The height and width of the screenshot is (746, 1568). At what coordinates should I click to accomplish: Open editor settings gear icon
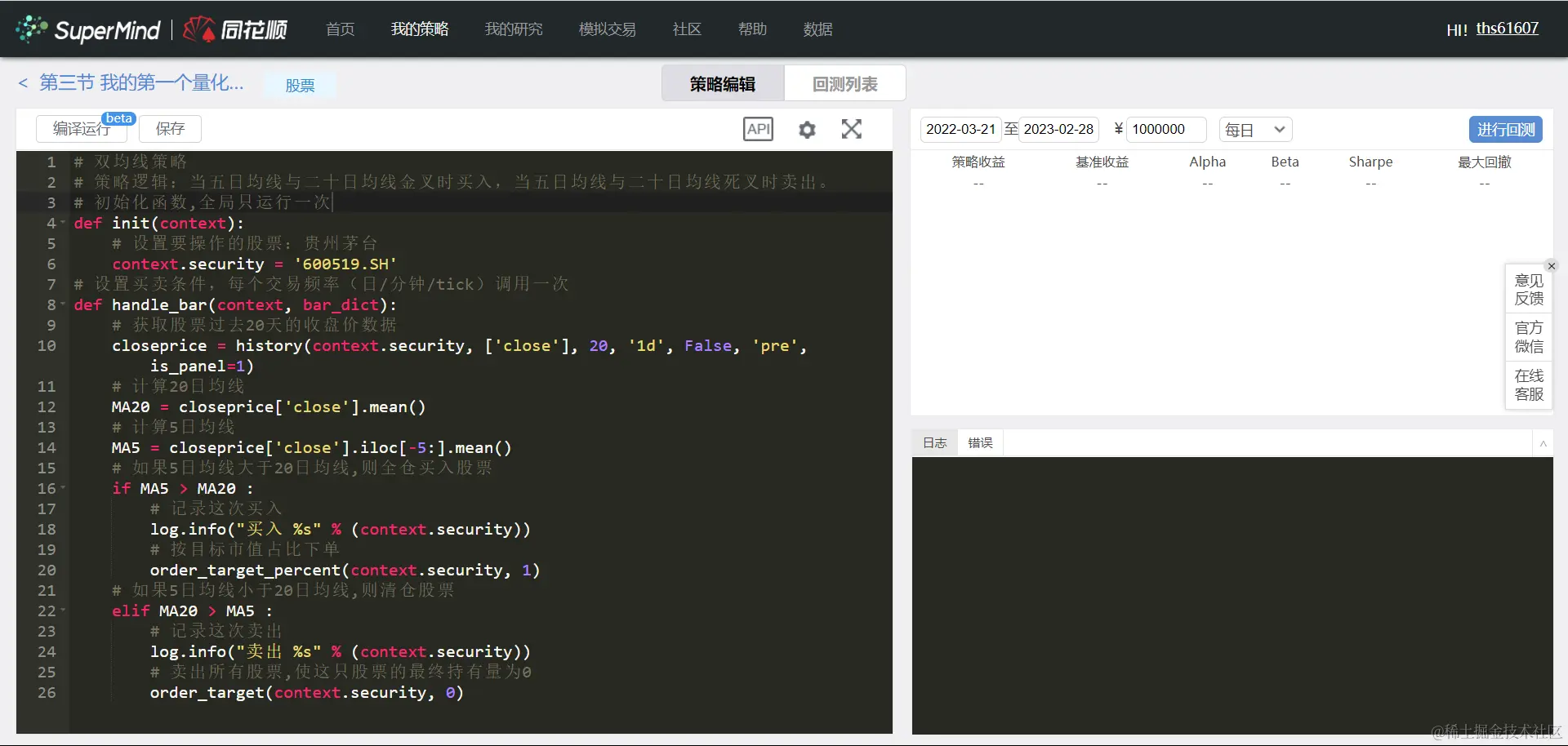807,129
